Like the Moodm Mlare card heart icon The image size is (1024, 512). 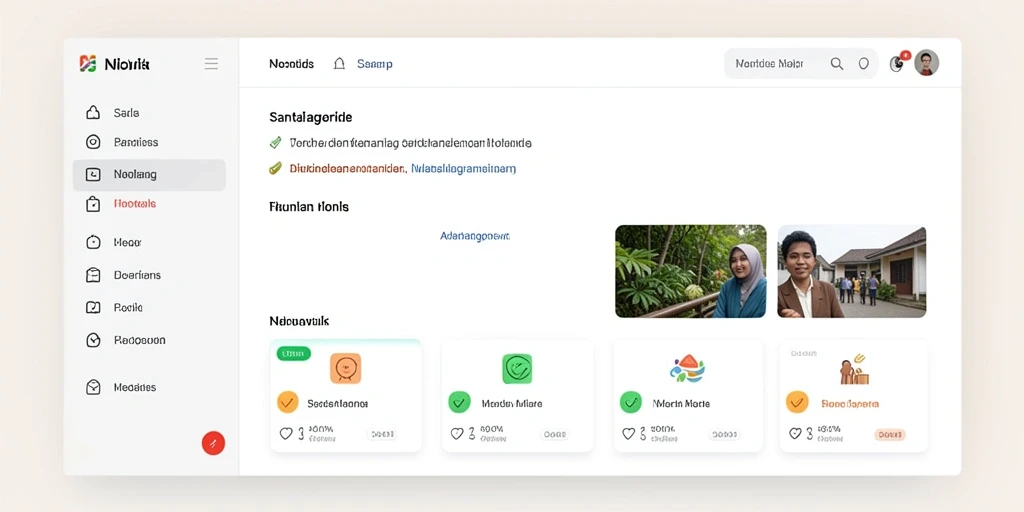457,434
